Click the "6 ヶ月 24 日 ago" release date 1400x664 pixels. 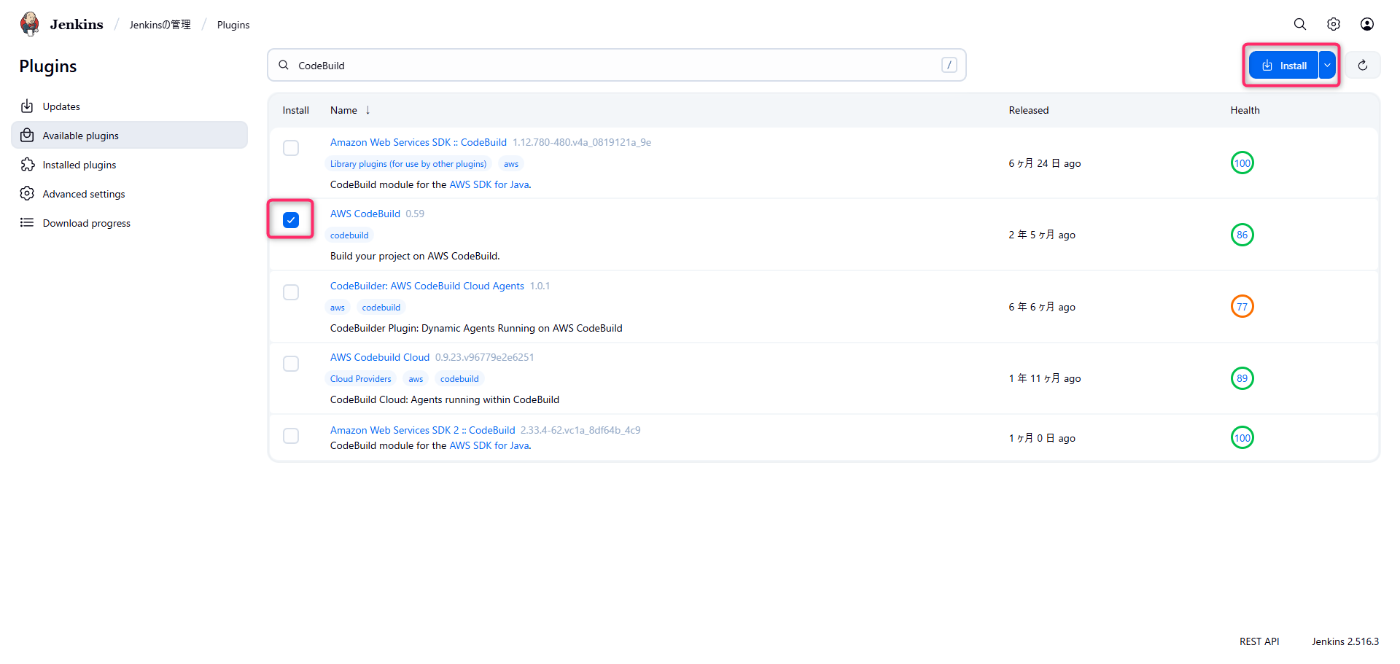point(1045,163)
